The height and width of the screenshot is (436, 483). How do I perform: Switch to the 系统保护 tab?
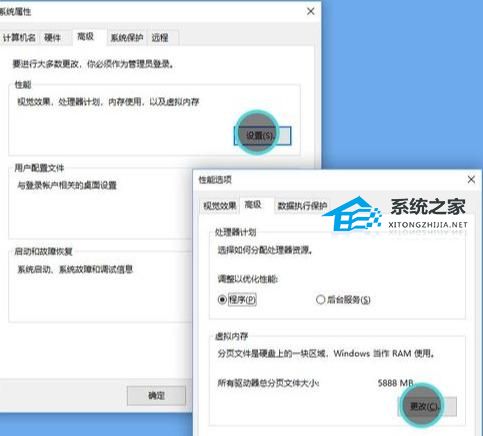(x=127, y=37)
